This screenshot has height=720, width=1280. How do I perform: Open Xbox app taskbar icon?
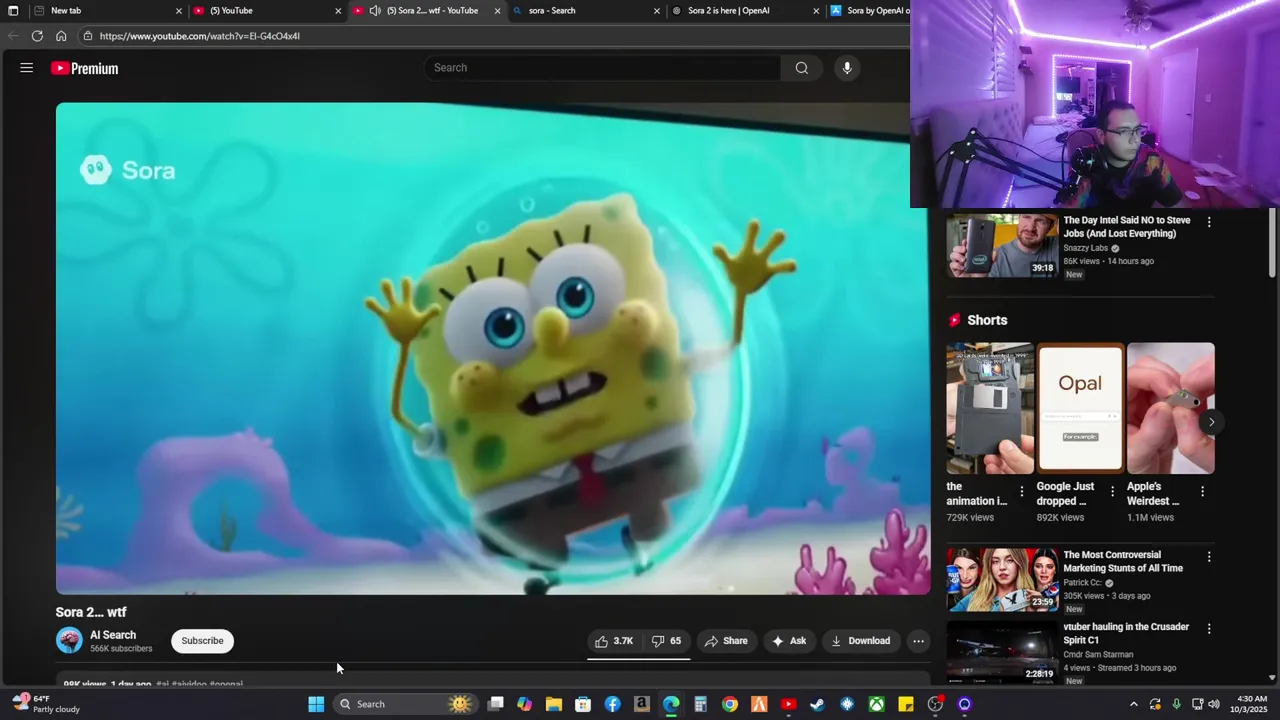[876, 704]
